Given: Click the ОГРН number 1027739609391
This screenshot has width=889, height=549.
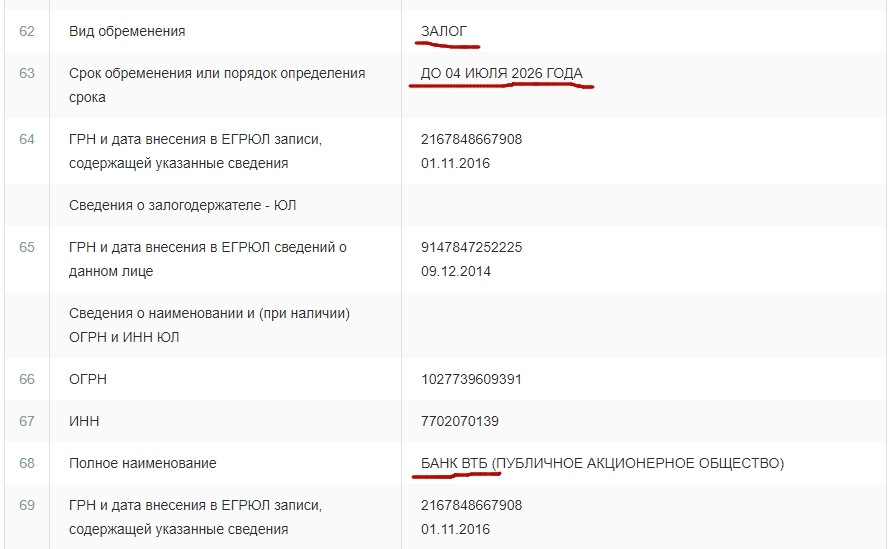Looking at the screenshot, I should coord(471,379).
